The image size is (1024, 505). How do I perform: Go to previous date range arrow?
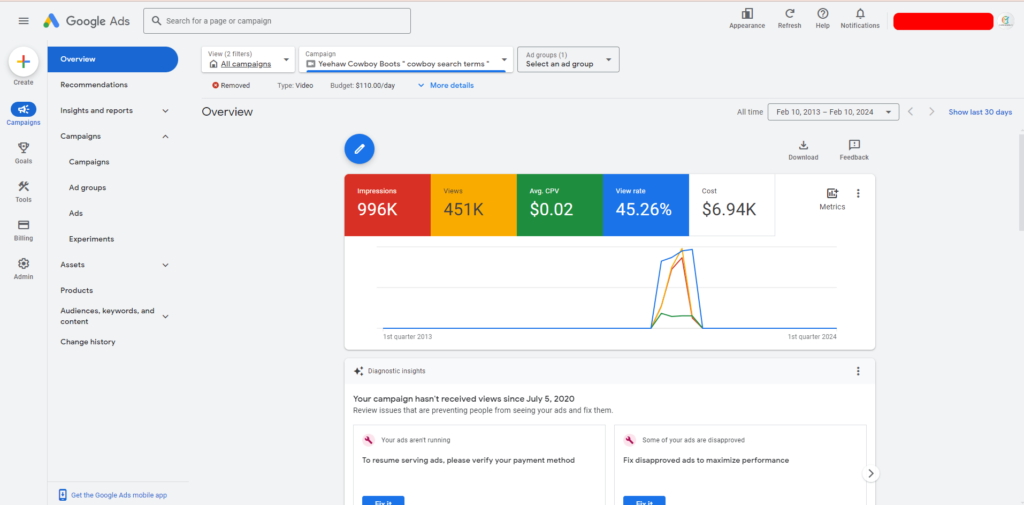(x=911, y=112)
